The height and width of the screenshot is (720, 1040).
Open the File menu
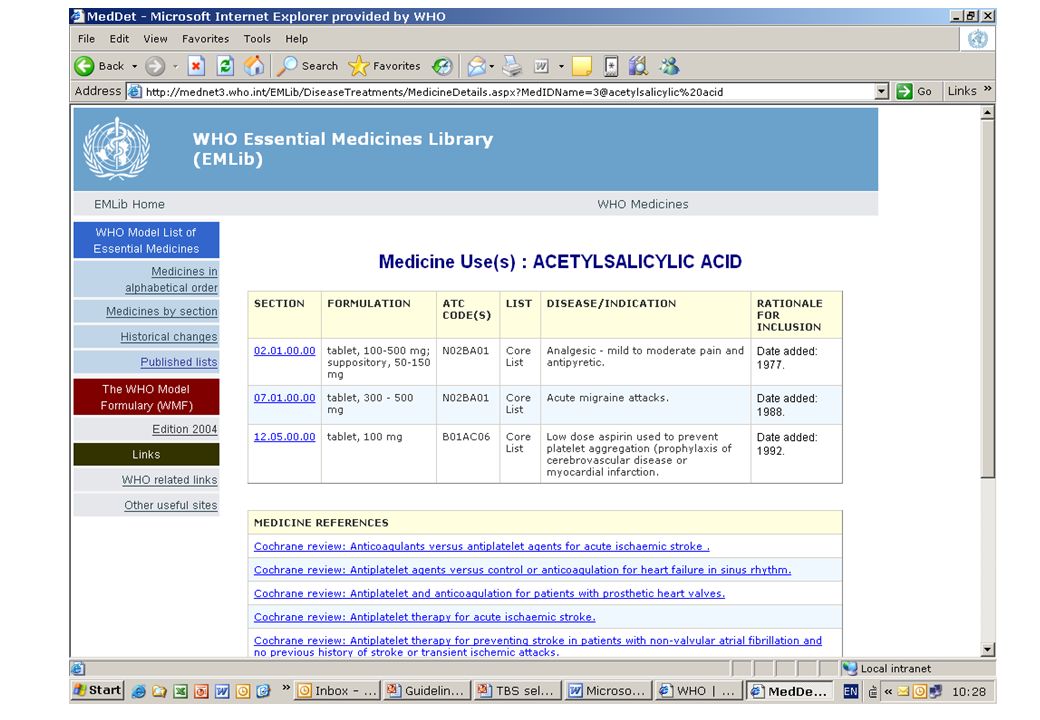(86, 39)
